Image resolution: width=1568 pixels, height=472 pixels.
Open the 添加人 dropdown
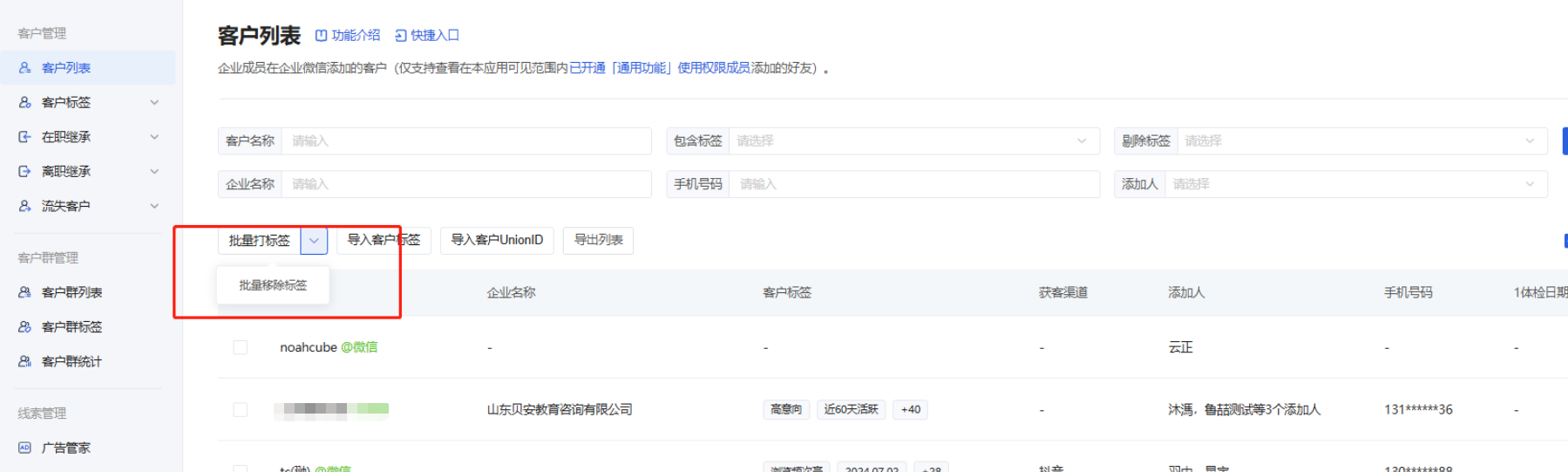tap(1356, 184)
